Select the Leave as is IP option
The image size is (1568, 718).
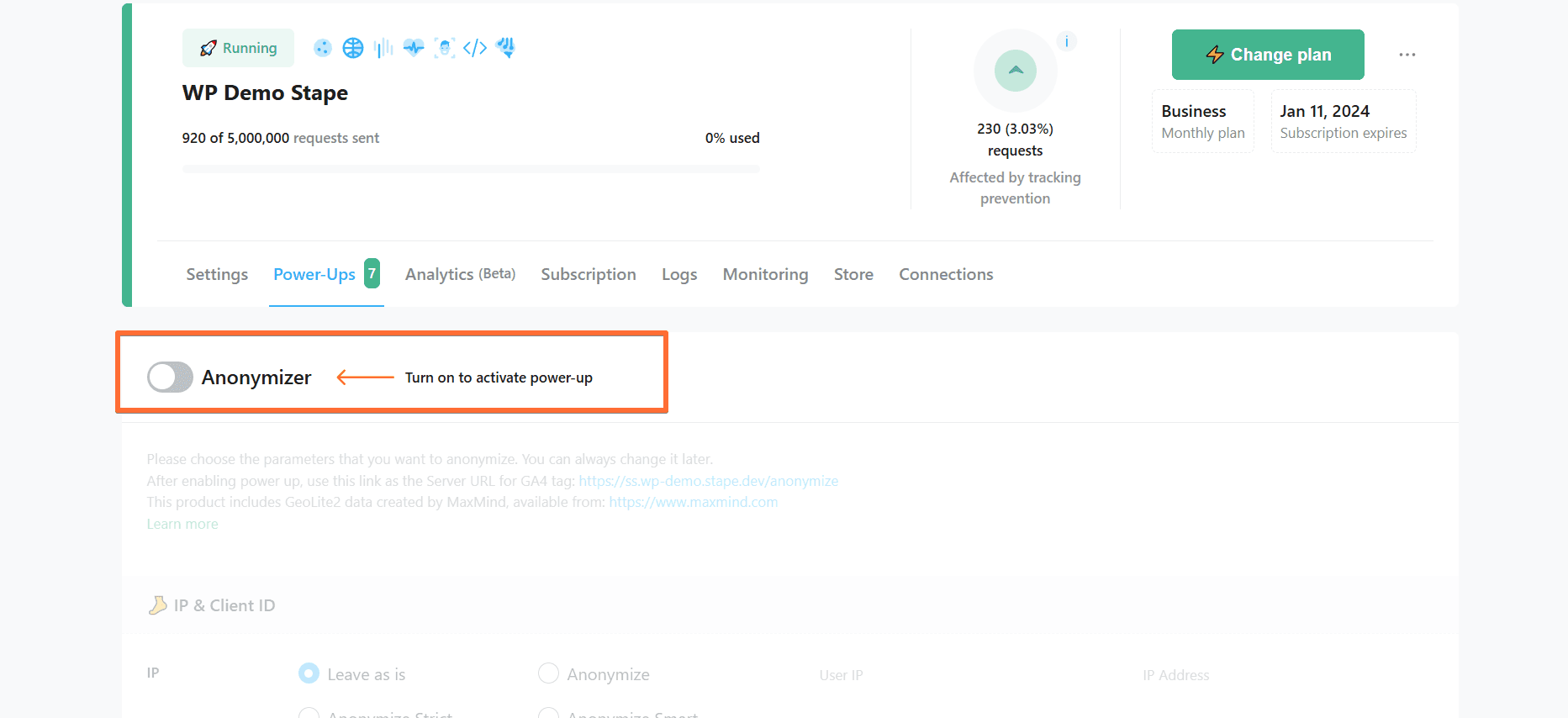[309, 673]
